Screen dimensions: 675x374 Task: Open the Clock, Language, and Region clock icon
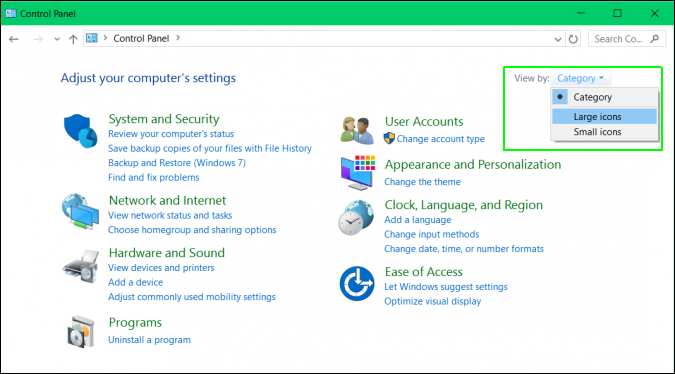[x=356, y=218]
